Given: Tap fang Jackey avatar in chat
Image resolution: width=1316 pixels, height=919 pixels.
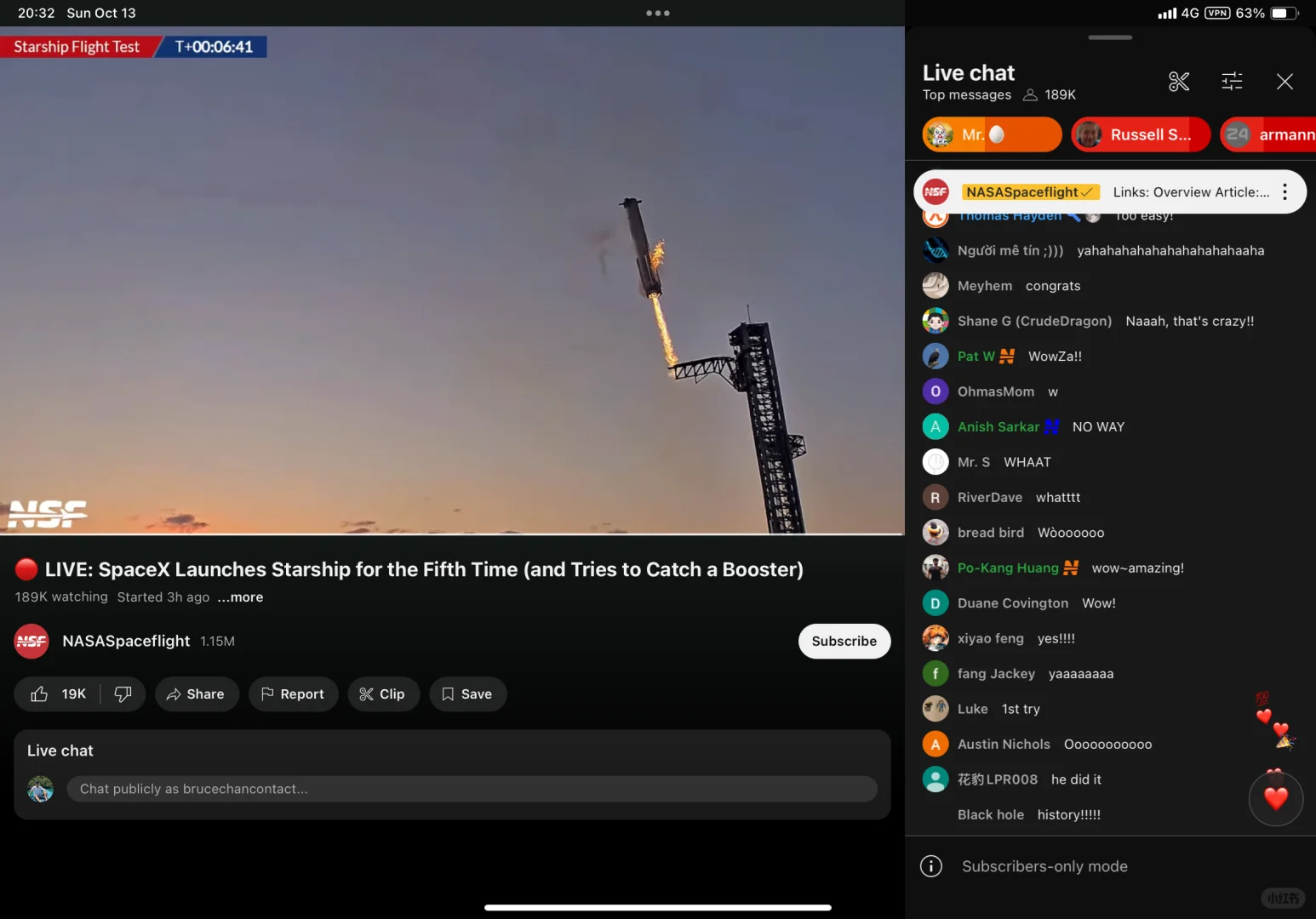Looking at the screenshot, I should 936,674.
